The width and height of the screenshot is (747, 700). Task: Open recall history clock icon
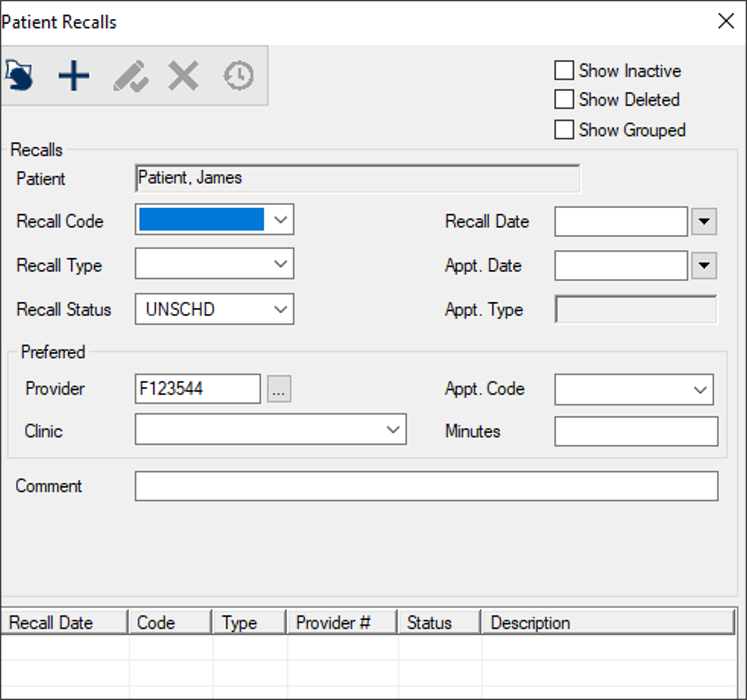pos(238,76)
